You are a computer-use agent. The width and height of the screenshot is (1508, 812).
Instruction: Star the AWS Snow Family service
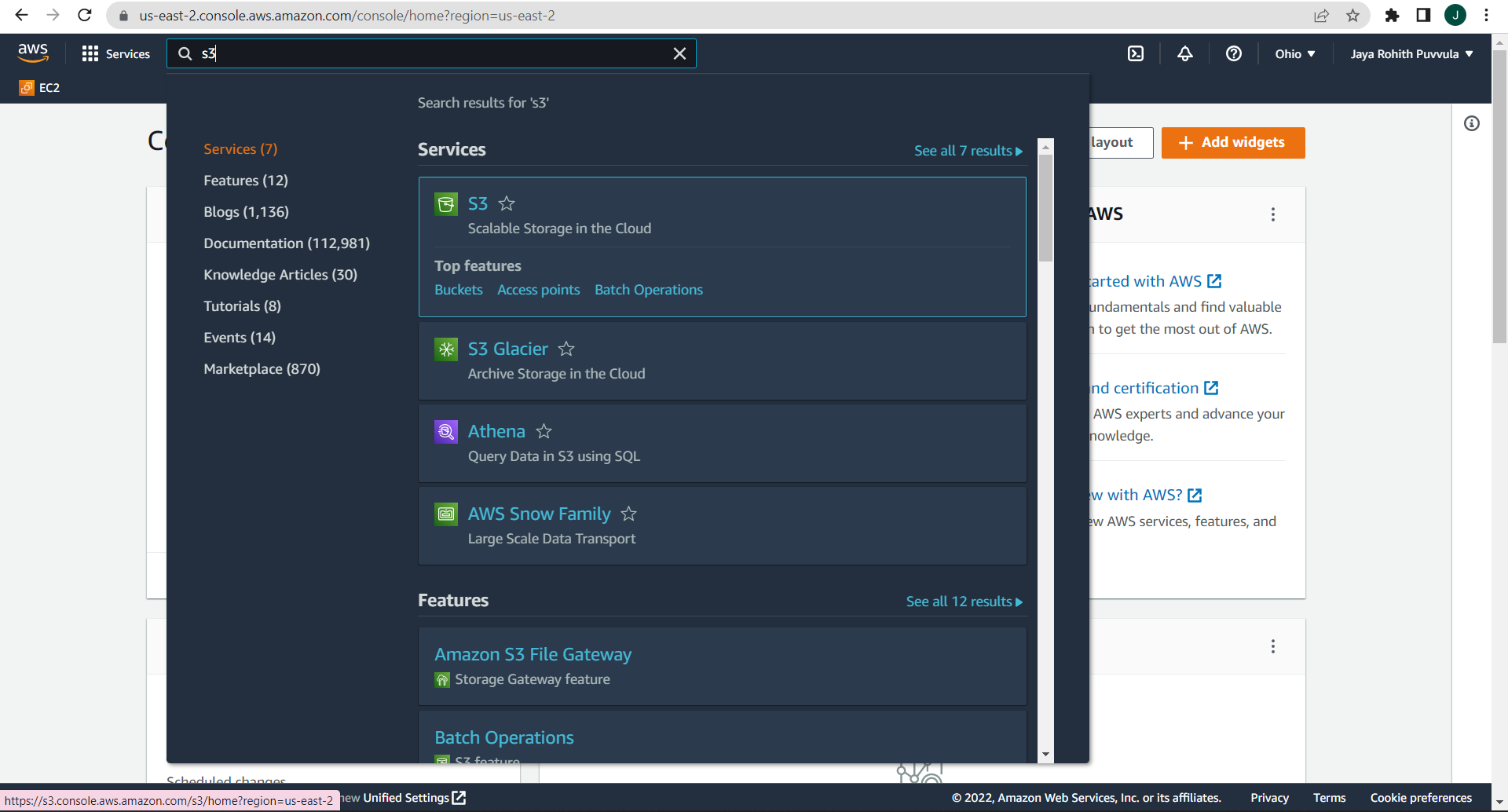pos(629,514)
